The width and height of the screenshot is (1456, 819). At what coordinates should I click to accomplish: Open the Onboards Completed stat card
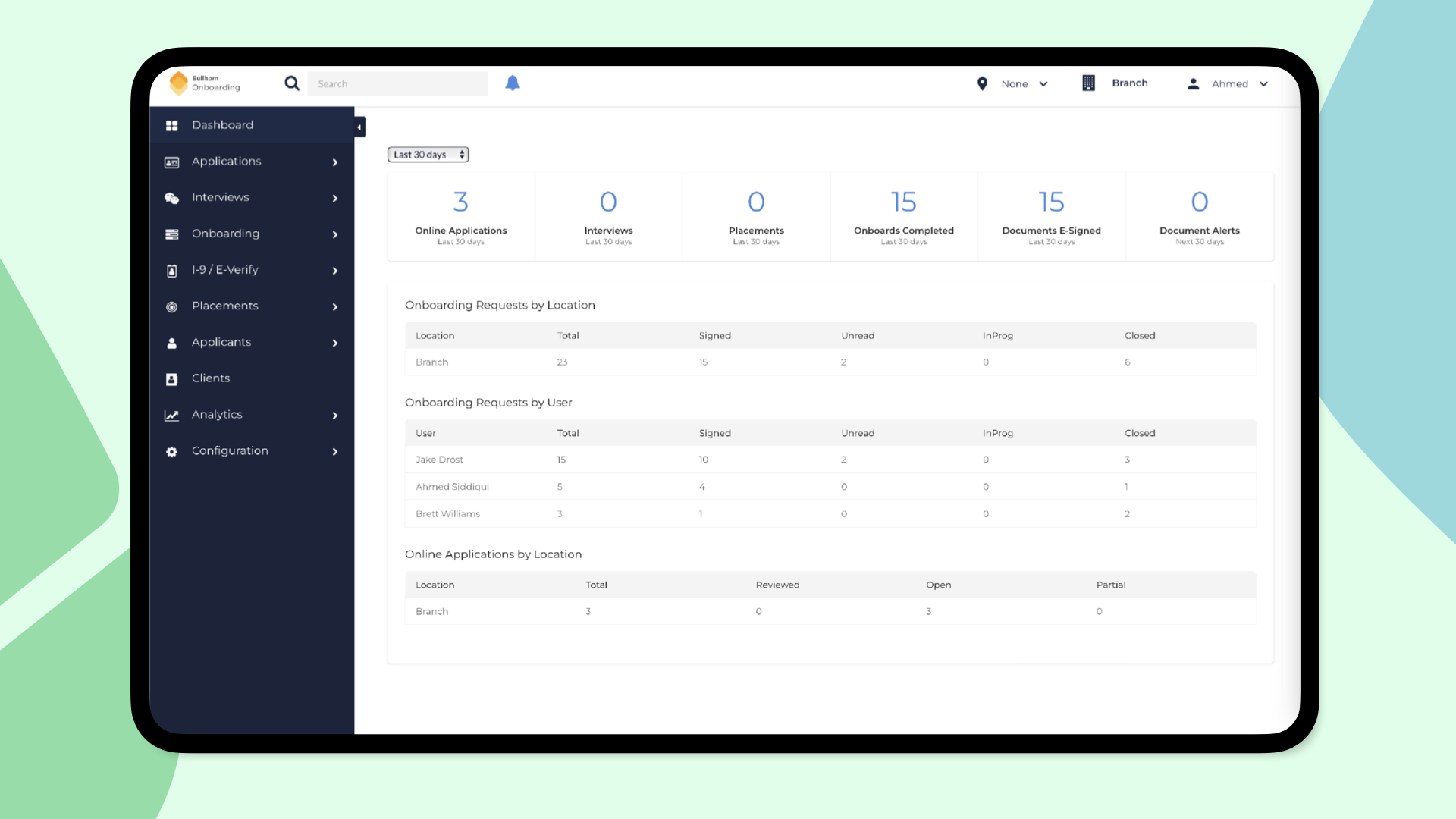(x=903, y=217)
